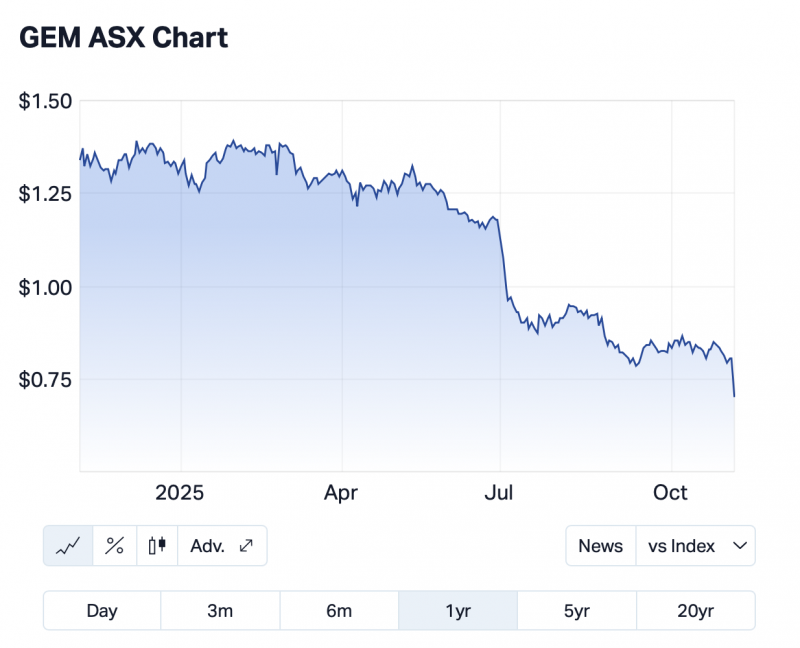Click the $1.50 y-axis label
Viewport: 800px width, 648px height.
pos(45,101)
